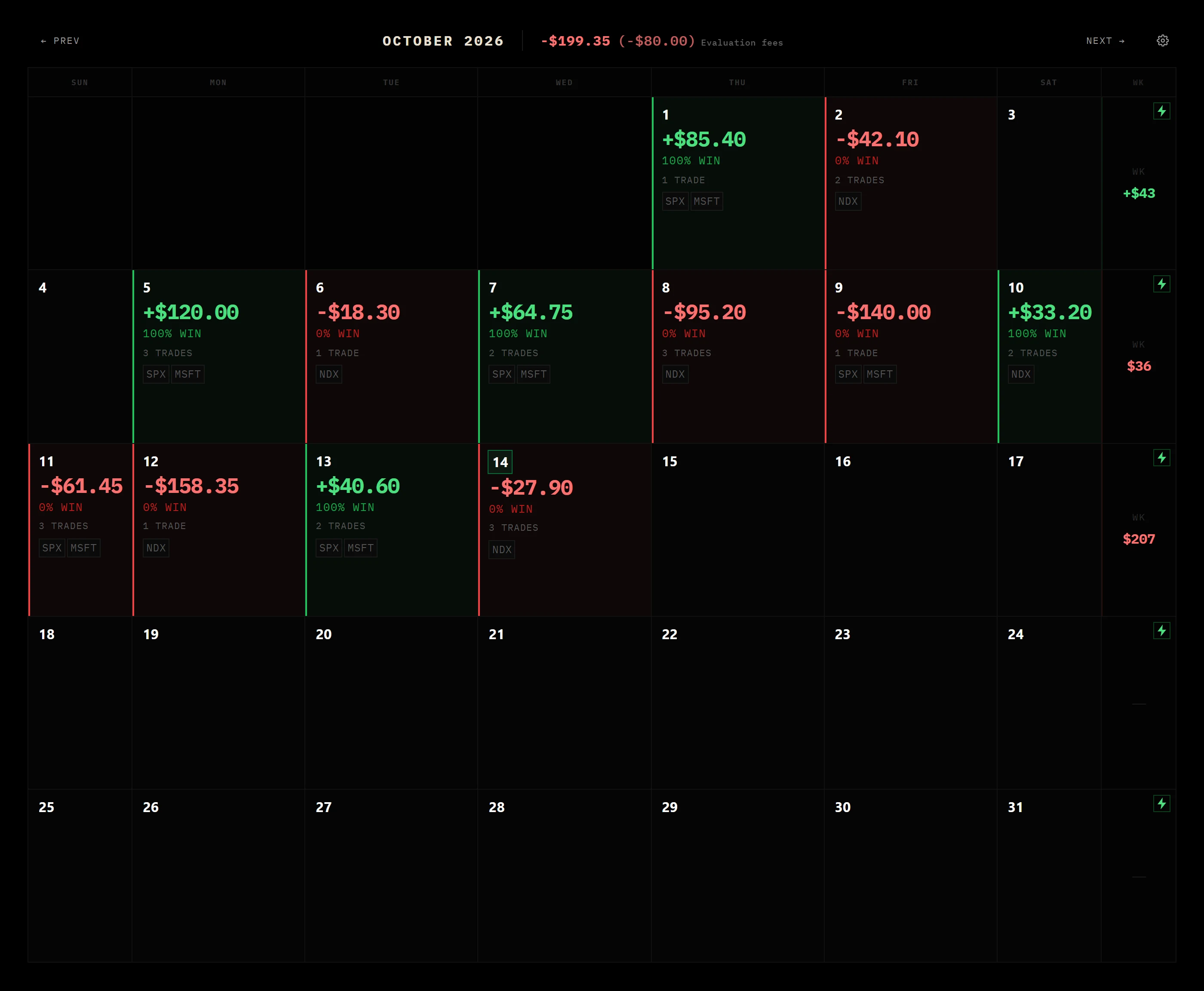This screenshot has width=1204, height=991.
Task: Select empty day October 15
Action: 738,530
